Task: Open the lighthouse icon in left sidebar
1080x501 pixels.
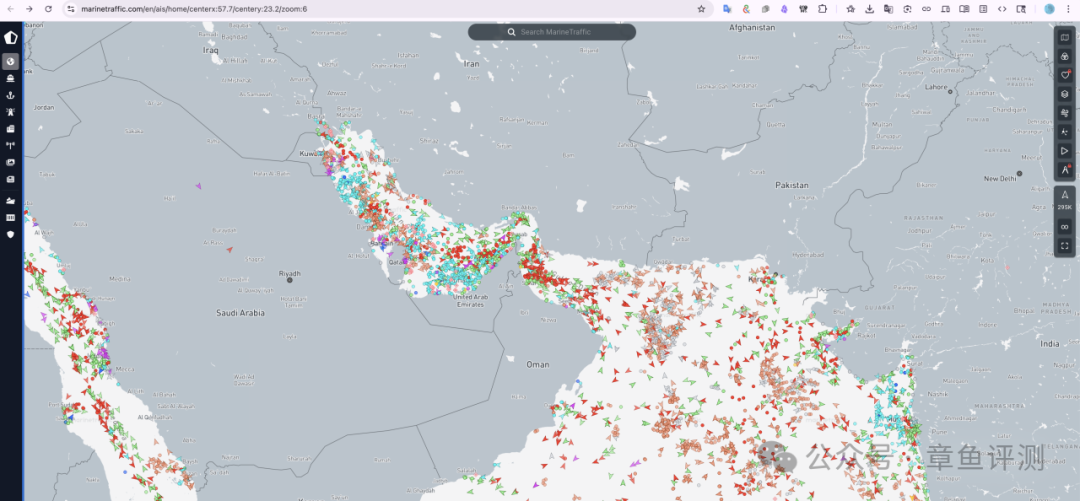Action: (x=10, y=112)
